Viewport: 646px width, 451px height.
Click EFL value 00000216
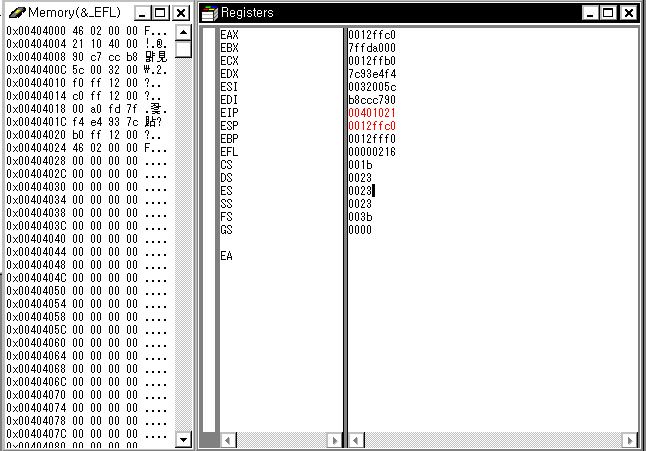click(372, 152)
